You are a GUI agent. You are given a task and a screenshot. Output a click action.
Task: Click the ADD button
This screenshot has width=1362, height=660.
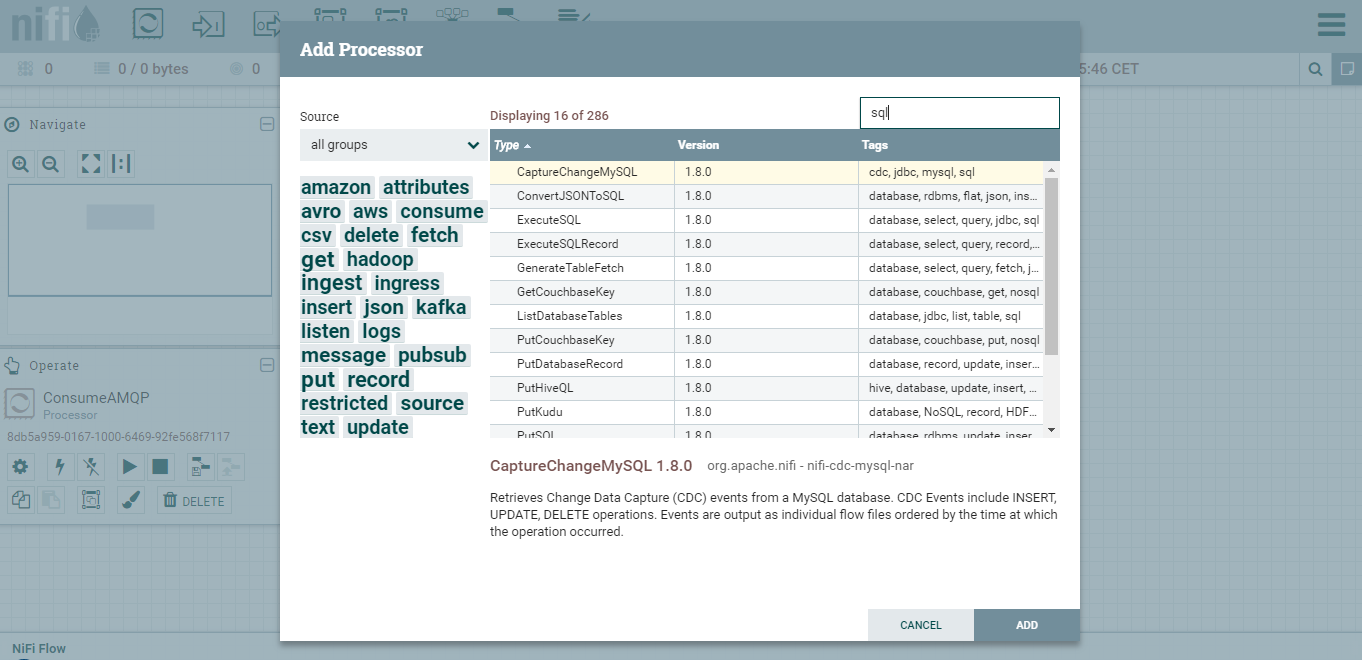tap(1027, 625)
